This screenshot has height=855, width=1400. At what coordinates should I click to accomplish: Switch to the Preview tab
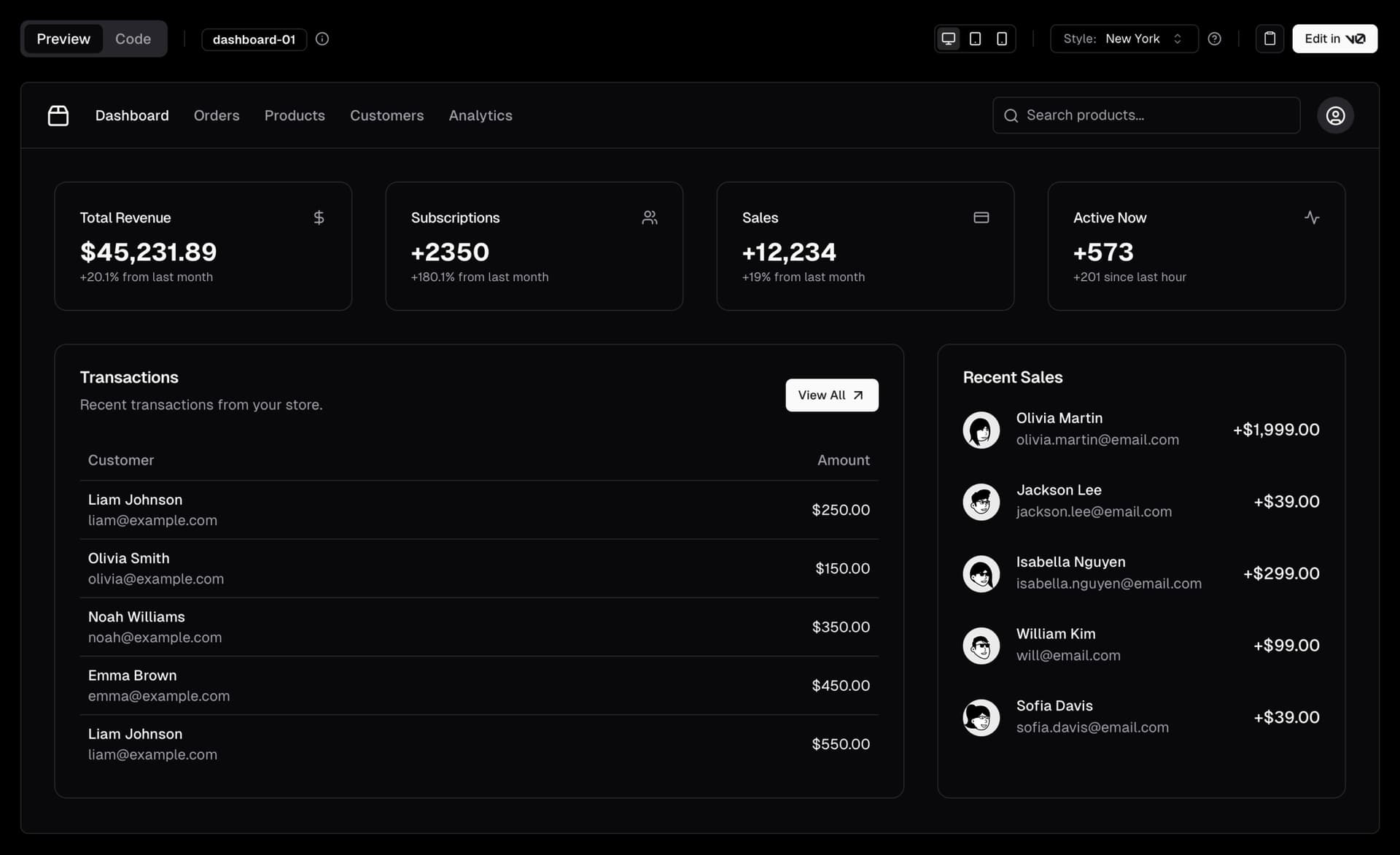pyautogui.click(x=63, y=38)
